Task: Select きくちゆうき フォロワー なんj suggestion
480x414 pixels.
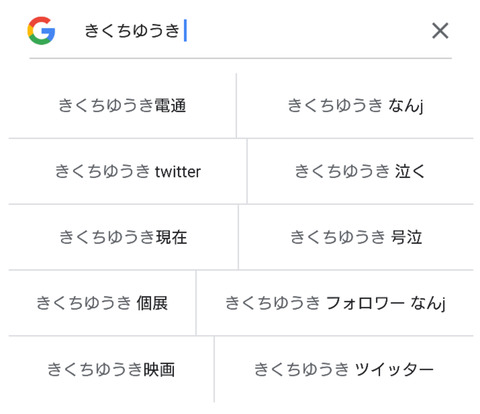Action: coord(335,303)
